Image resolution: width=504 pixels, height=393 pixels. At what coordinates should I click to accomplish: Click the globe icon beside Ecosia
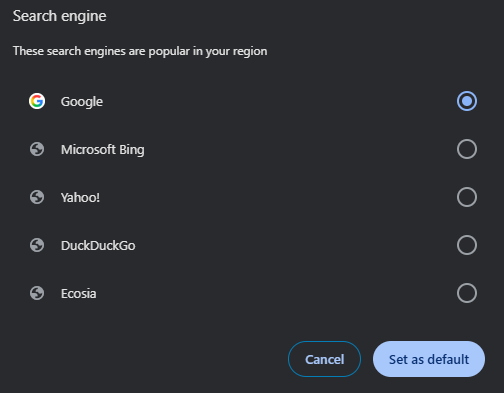[x=37, y=293]
